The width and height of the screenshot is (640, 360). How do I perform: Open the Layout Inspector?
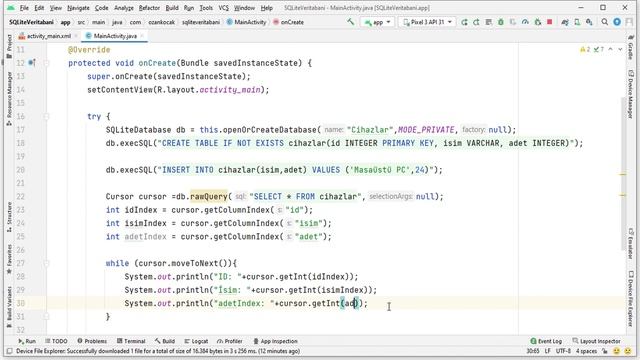[596, 341]
